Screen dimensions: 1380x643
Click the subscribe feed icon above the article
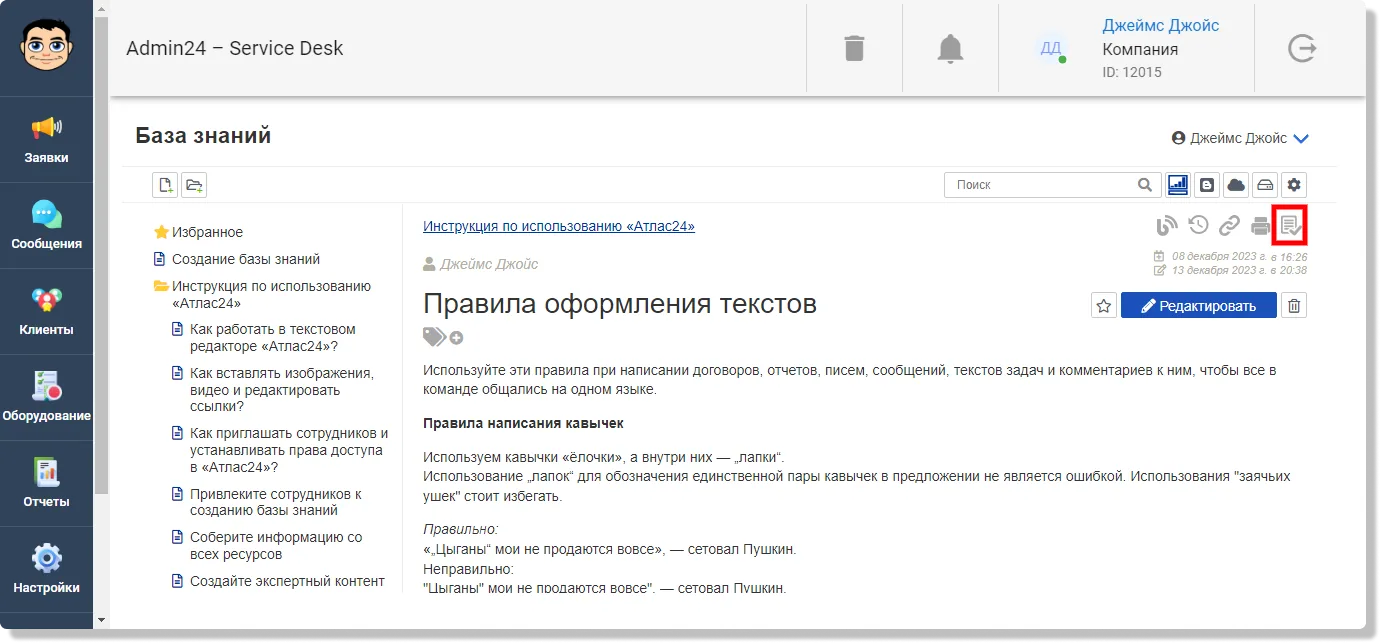[1167, 226]
